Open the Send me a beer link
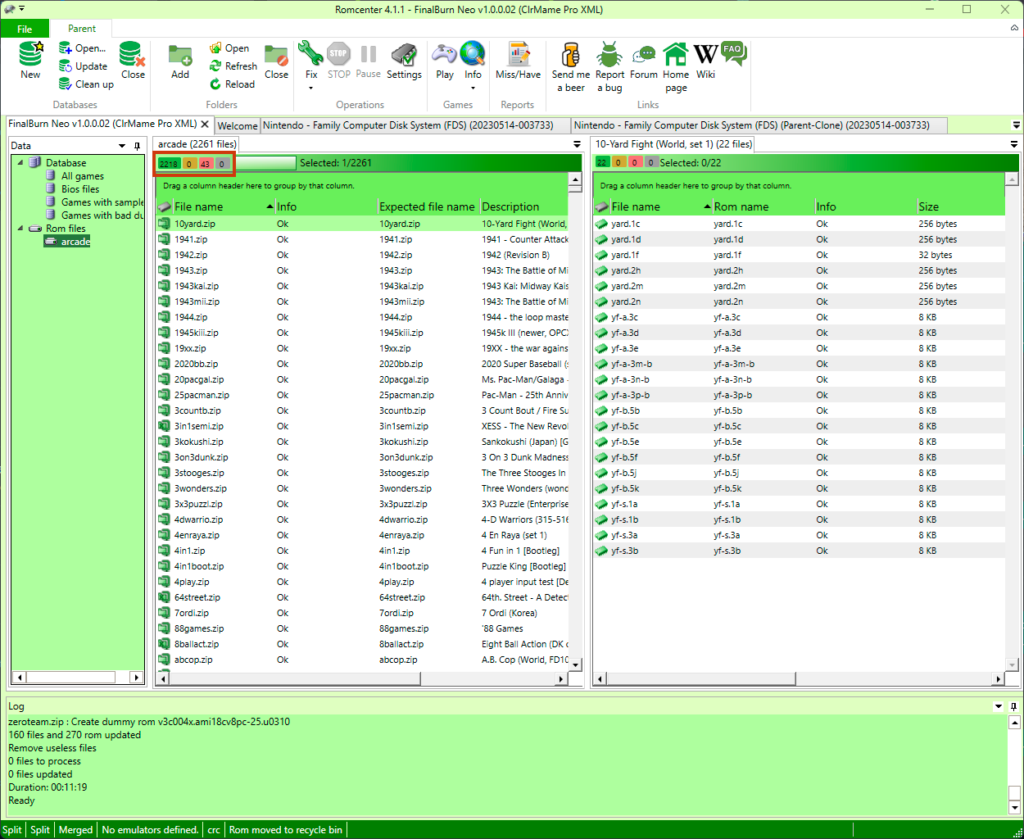Screen dimensions: 1024x839 (x=571, y=67)
